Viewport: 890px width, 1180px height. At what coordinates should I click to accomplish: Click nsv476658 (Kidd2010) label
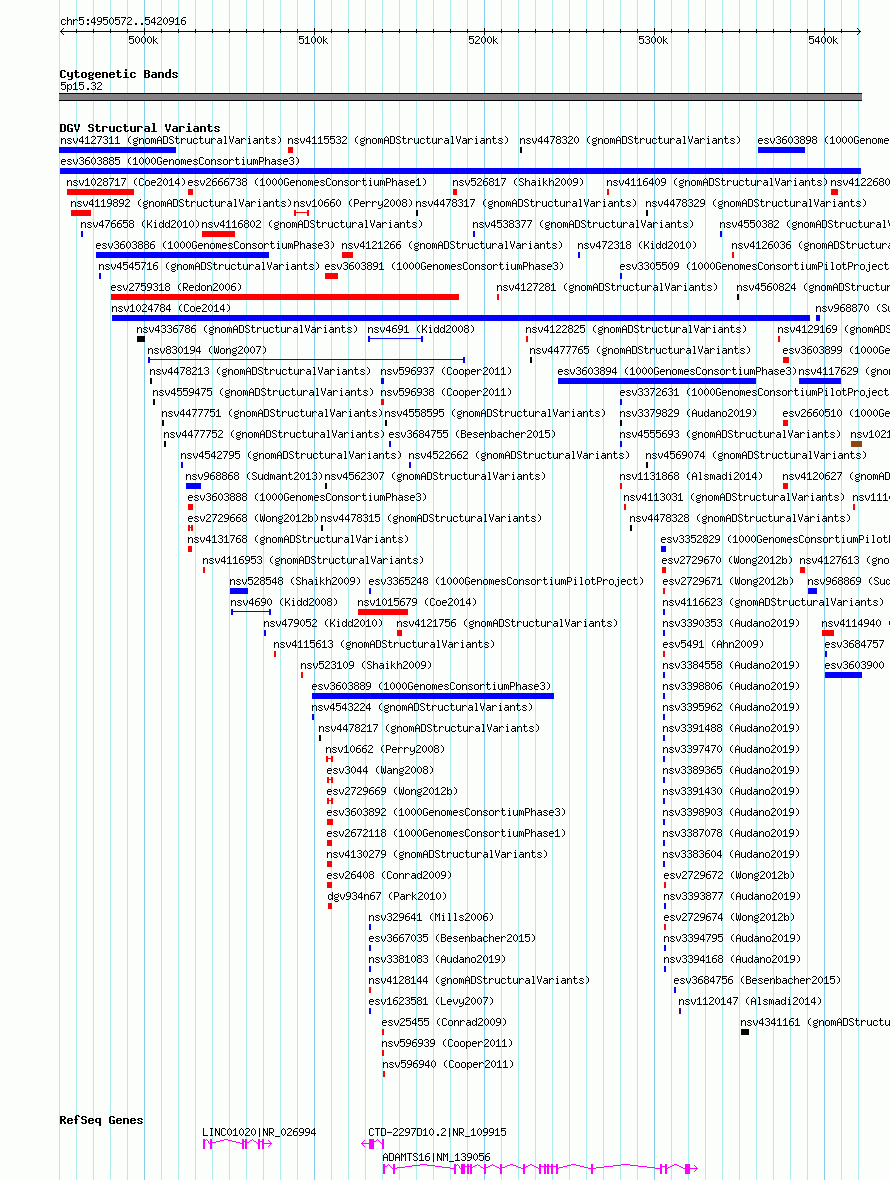(x=139, y=224)
